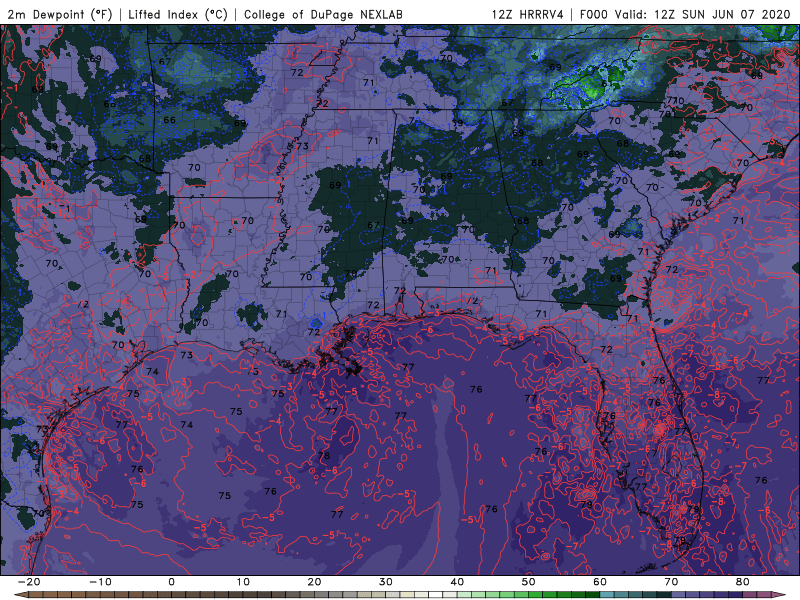The height and width of the screenshot is (600, 800).
Task: Click the -10 tick label on the color scale
Action: point(100,582)
